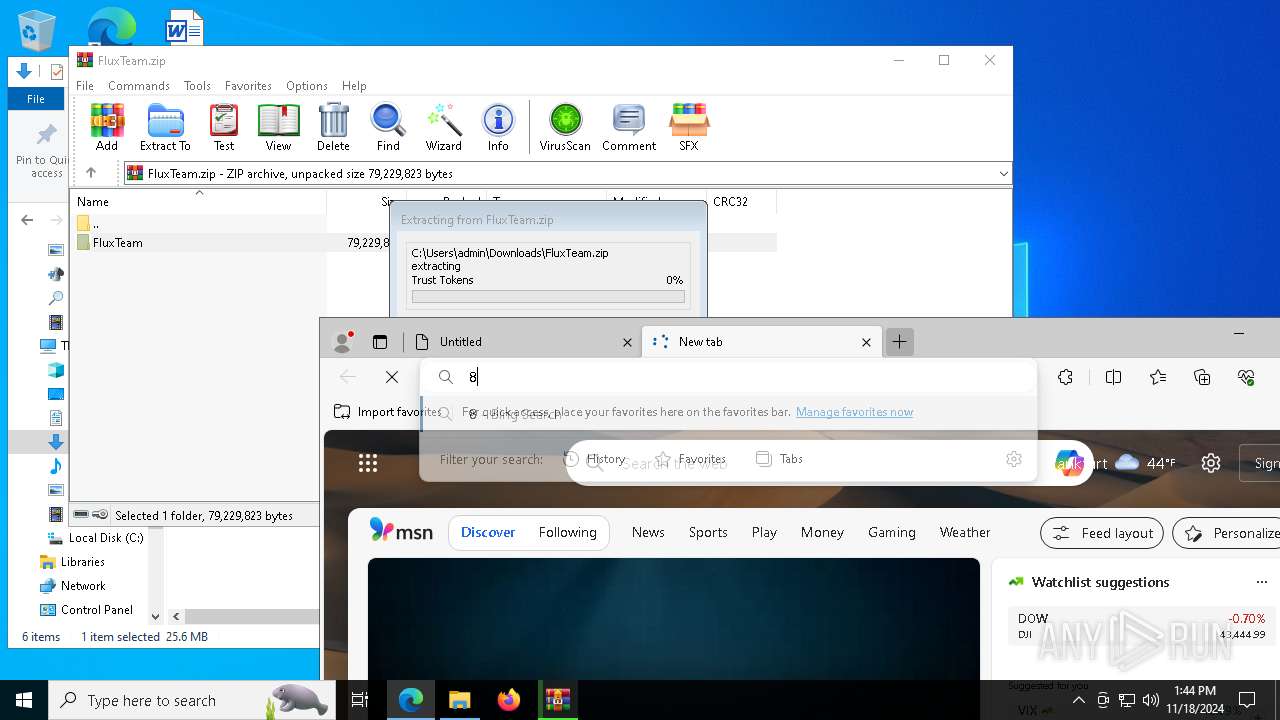Open the Manage favorites now link
1280x720 pixels.
point(854,412)
